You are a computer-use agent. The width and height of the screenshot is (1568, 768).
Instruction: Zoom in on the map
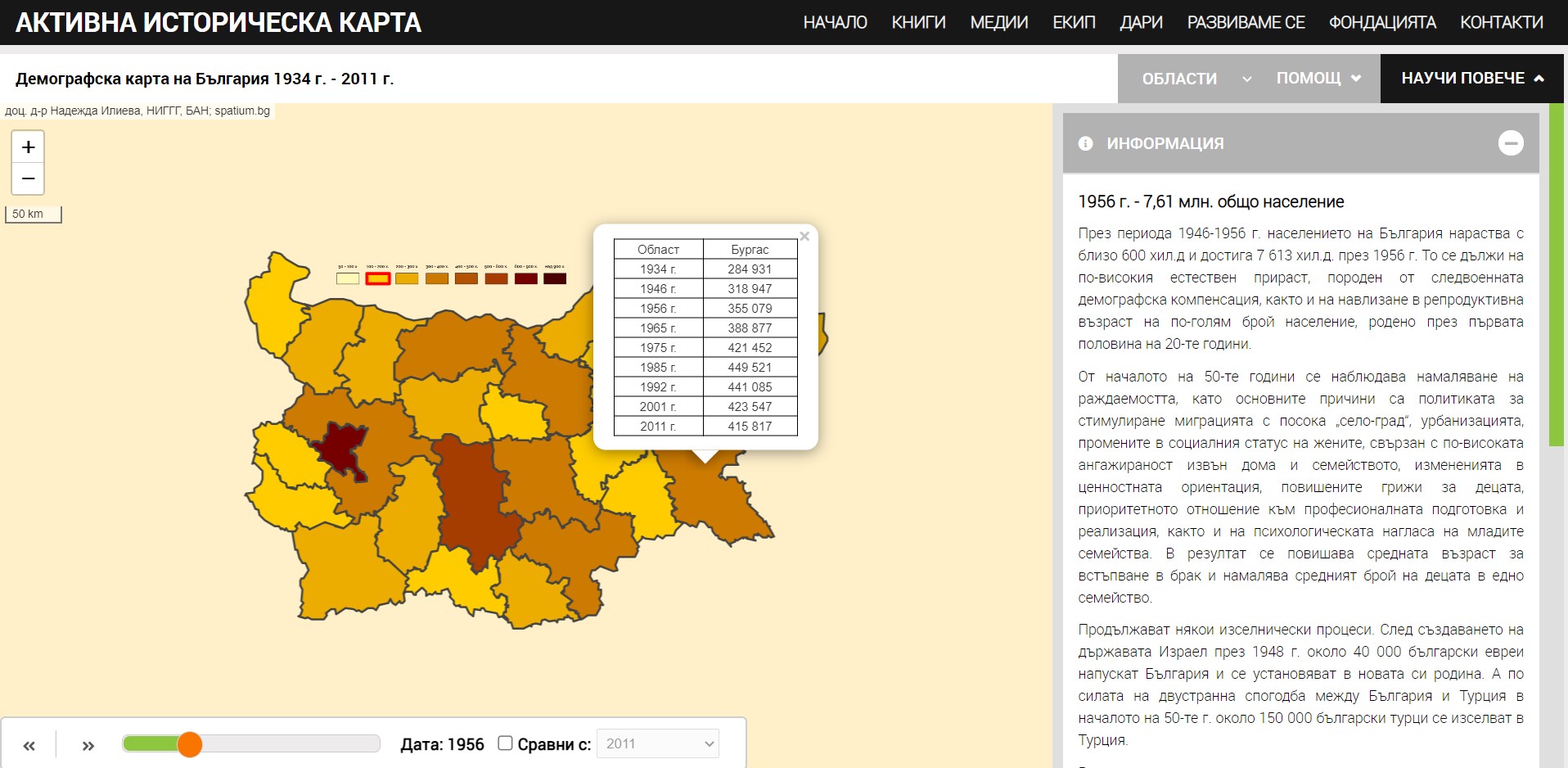(x=28, y=147)
